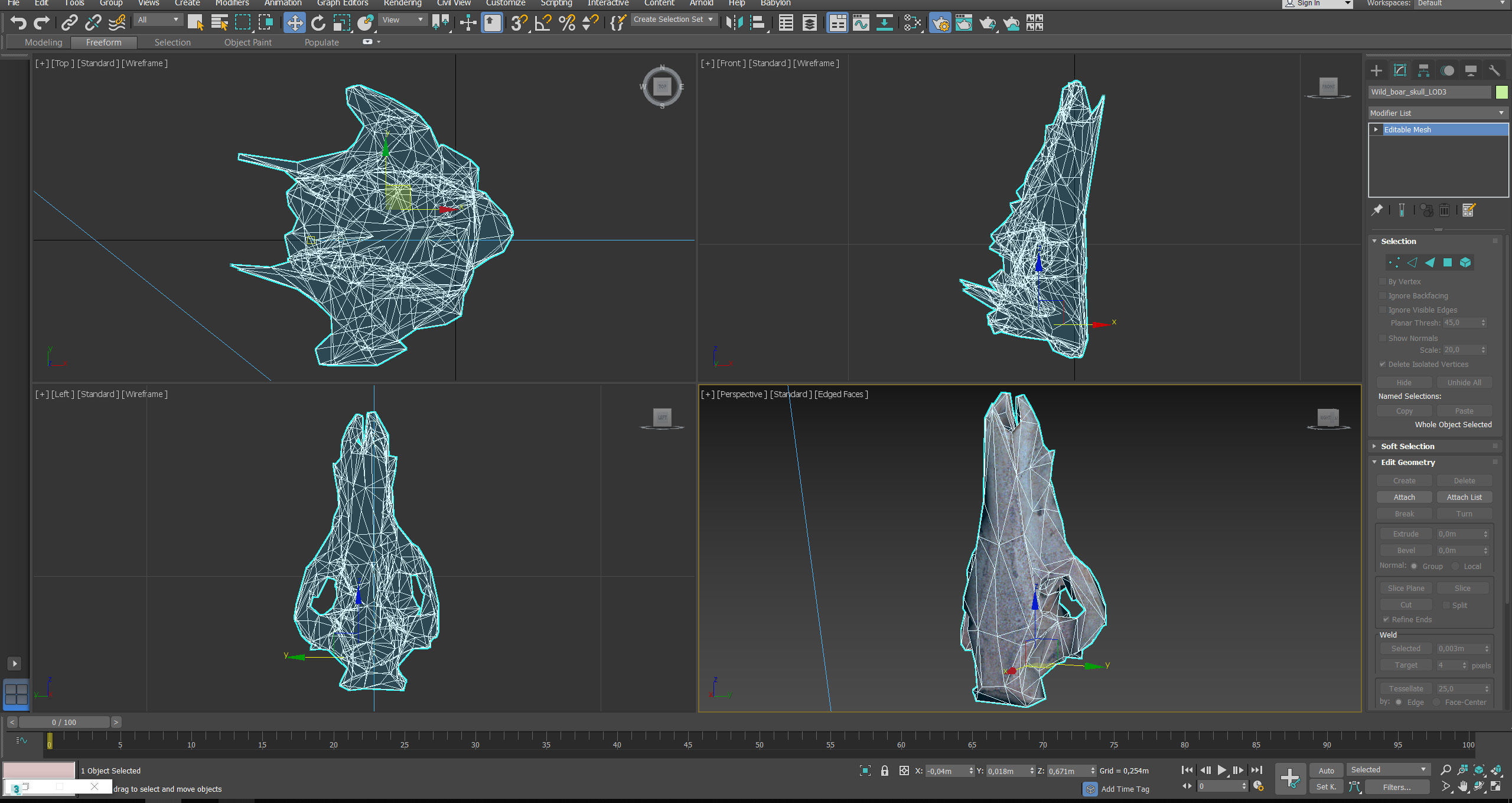Expand the Soft Selection rollout
Image resolution: width=1512 pixels, height=803 pixels.
tap(1374, 446)
